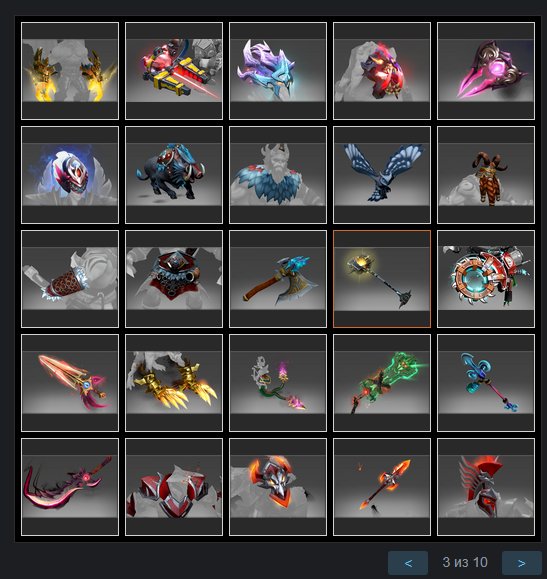Choose the crimson curved scythe blade item

click(x=70, y=487)
